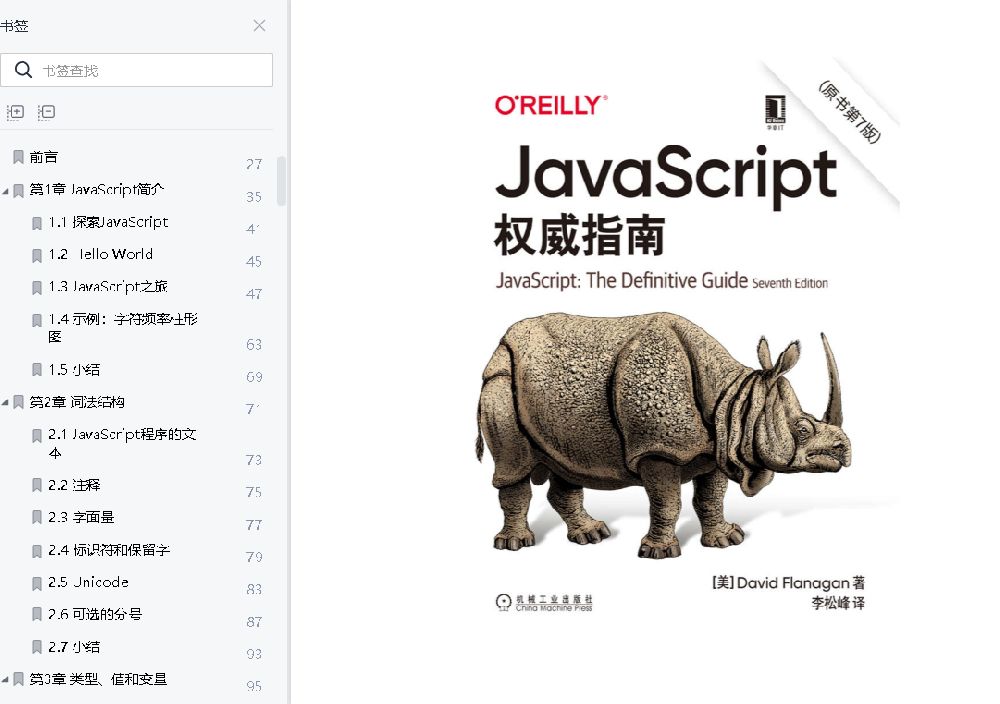
Task: Close the 书签 bookmarks panel
Action: click(259, 25)
